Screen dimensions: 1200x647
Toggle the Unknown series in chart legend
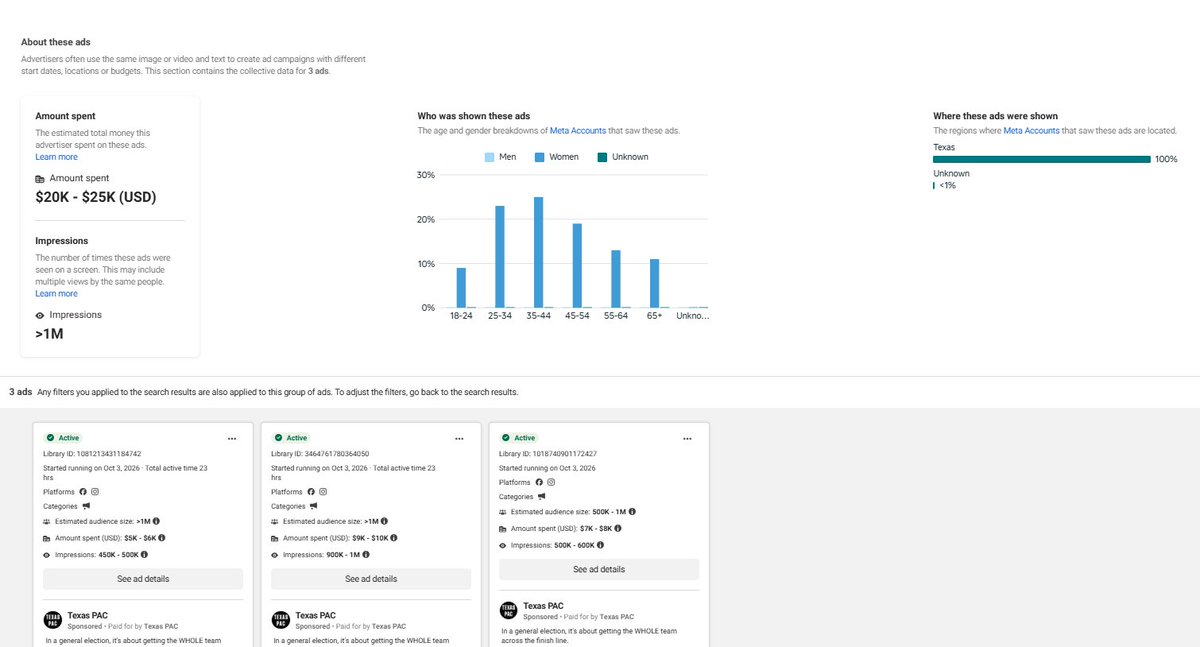[x=623, y=157]
